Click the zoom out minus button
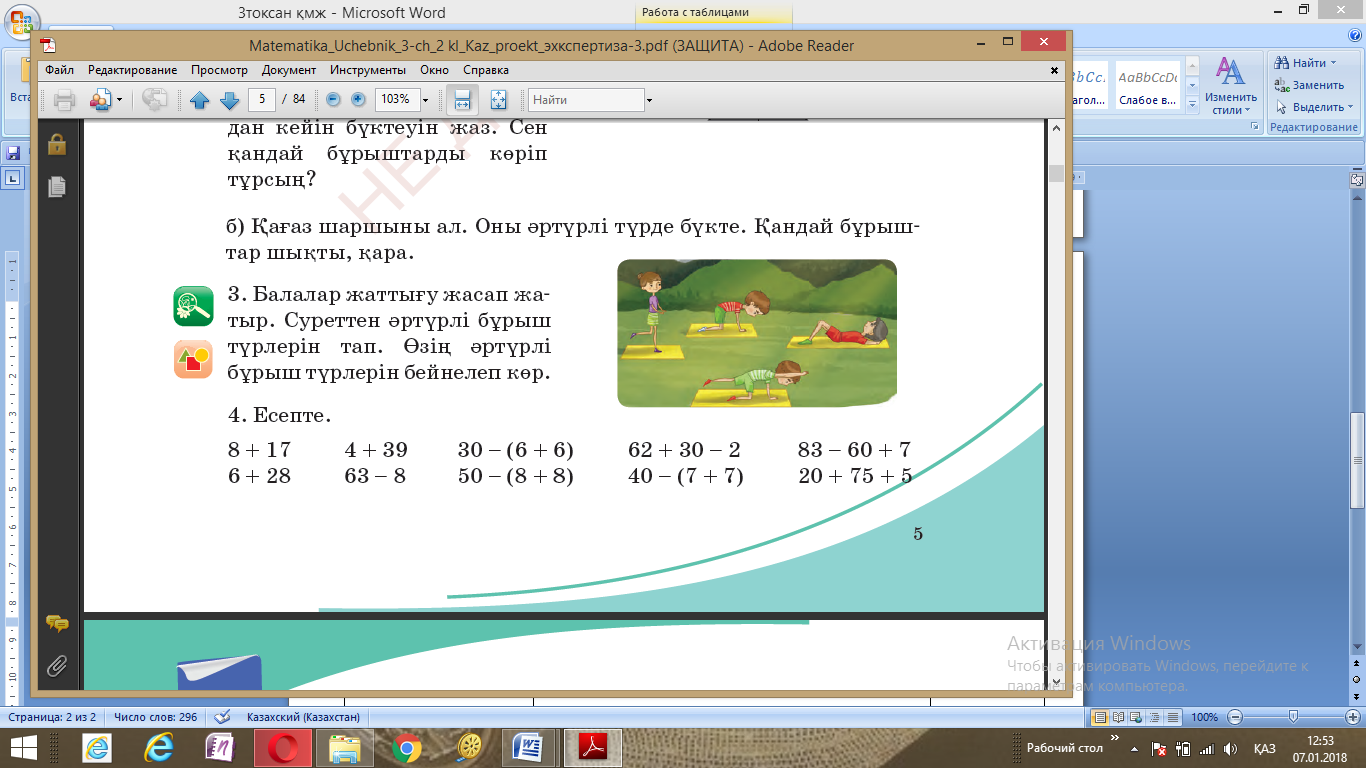The height and width of the screenshot is (768, 1366). point(333,100)
